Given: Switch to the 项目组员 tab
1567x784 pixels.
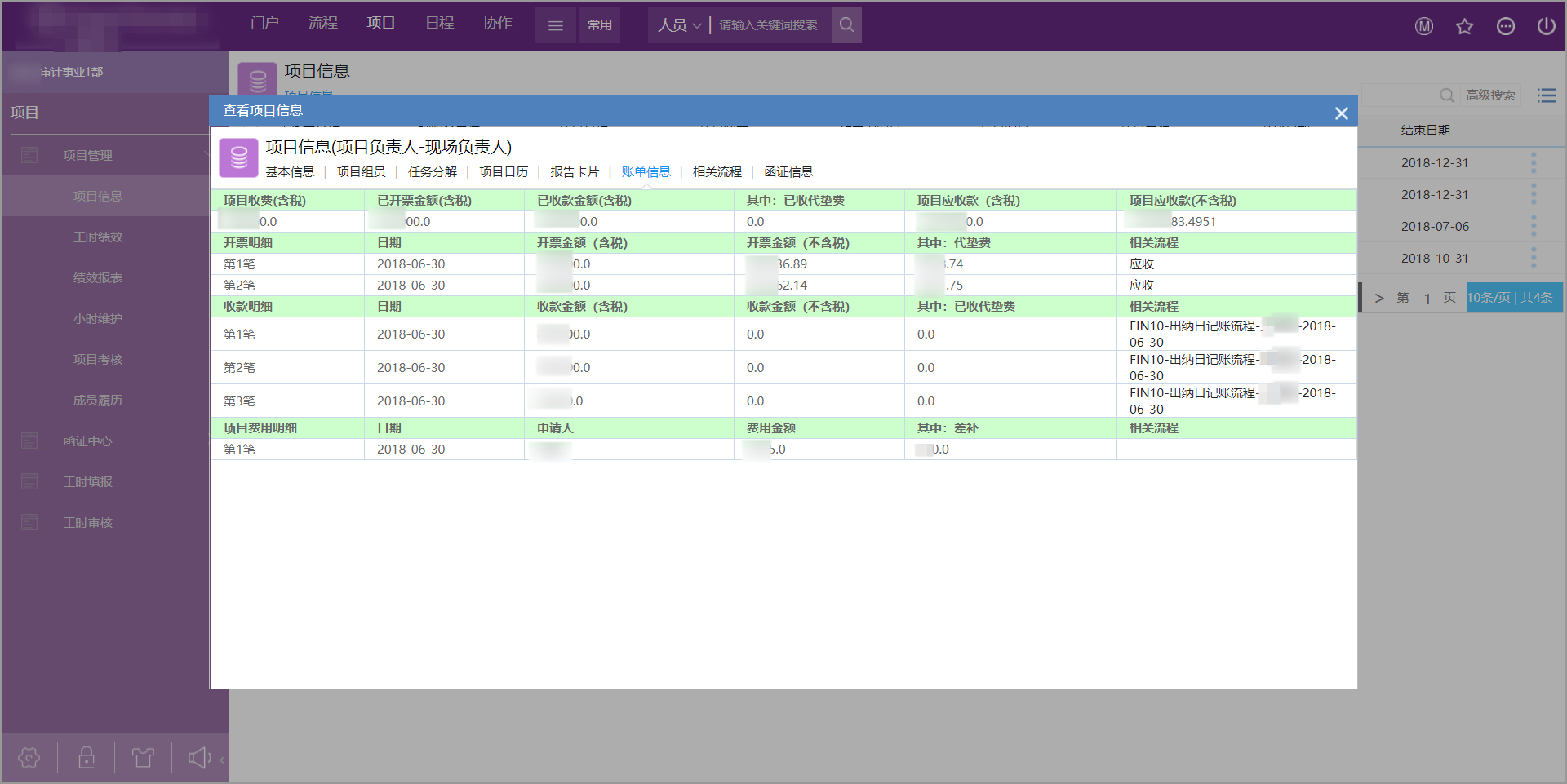Looking at the screenshot, I should tap(361, 171).
